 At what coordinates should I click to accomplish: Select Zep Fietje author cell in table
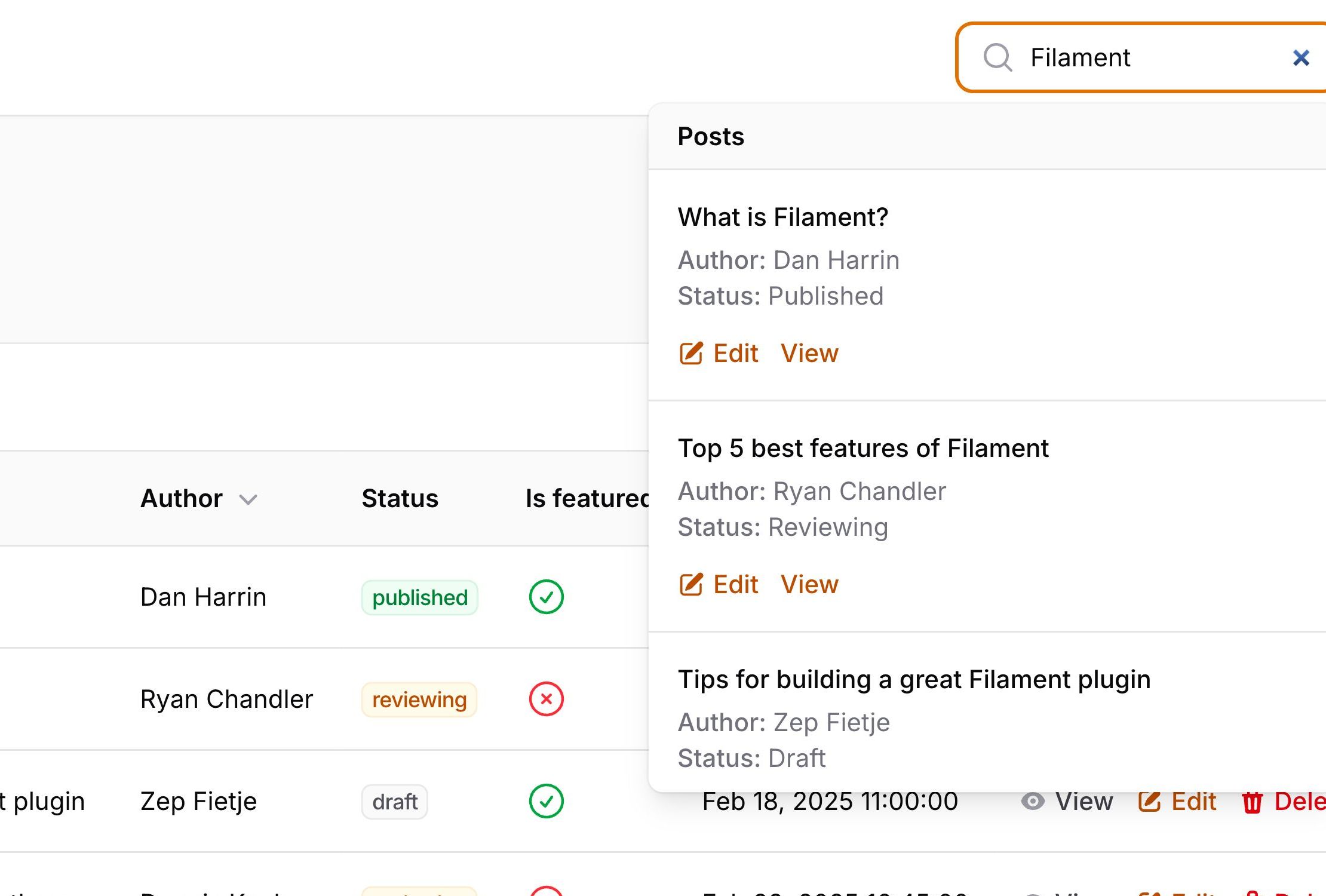pyautogui.click(x=198, y=801)
